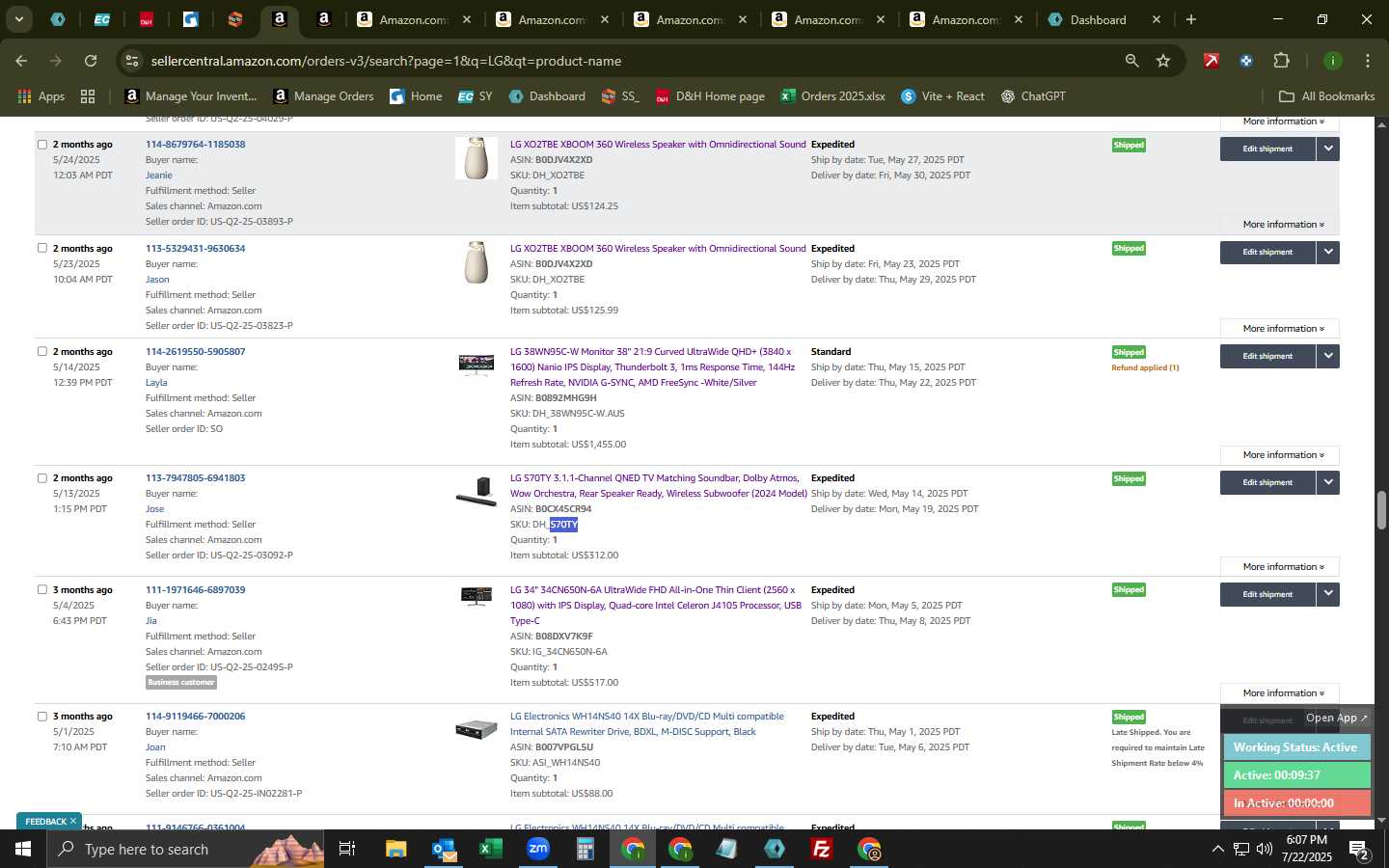Viewport: 1389px width, 868px height.
Task: Open Zoom from the taskbar
Action: [x=538, y=849]
